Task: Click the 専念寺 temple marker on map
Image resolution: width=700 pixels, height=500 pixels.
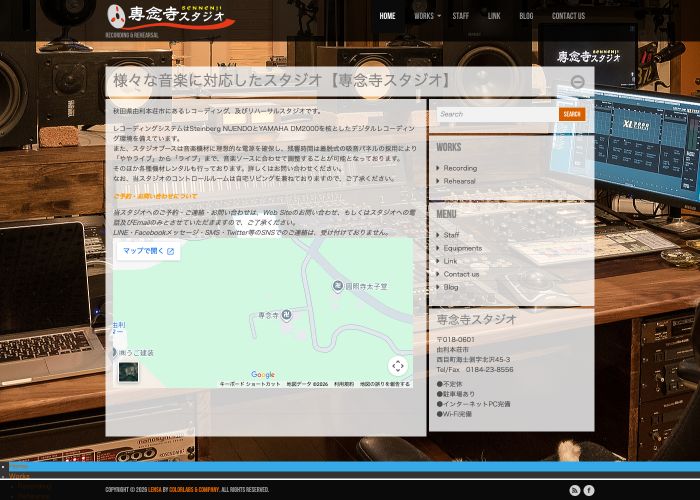Action: point(287,315)
